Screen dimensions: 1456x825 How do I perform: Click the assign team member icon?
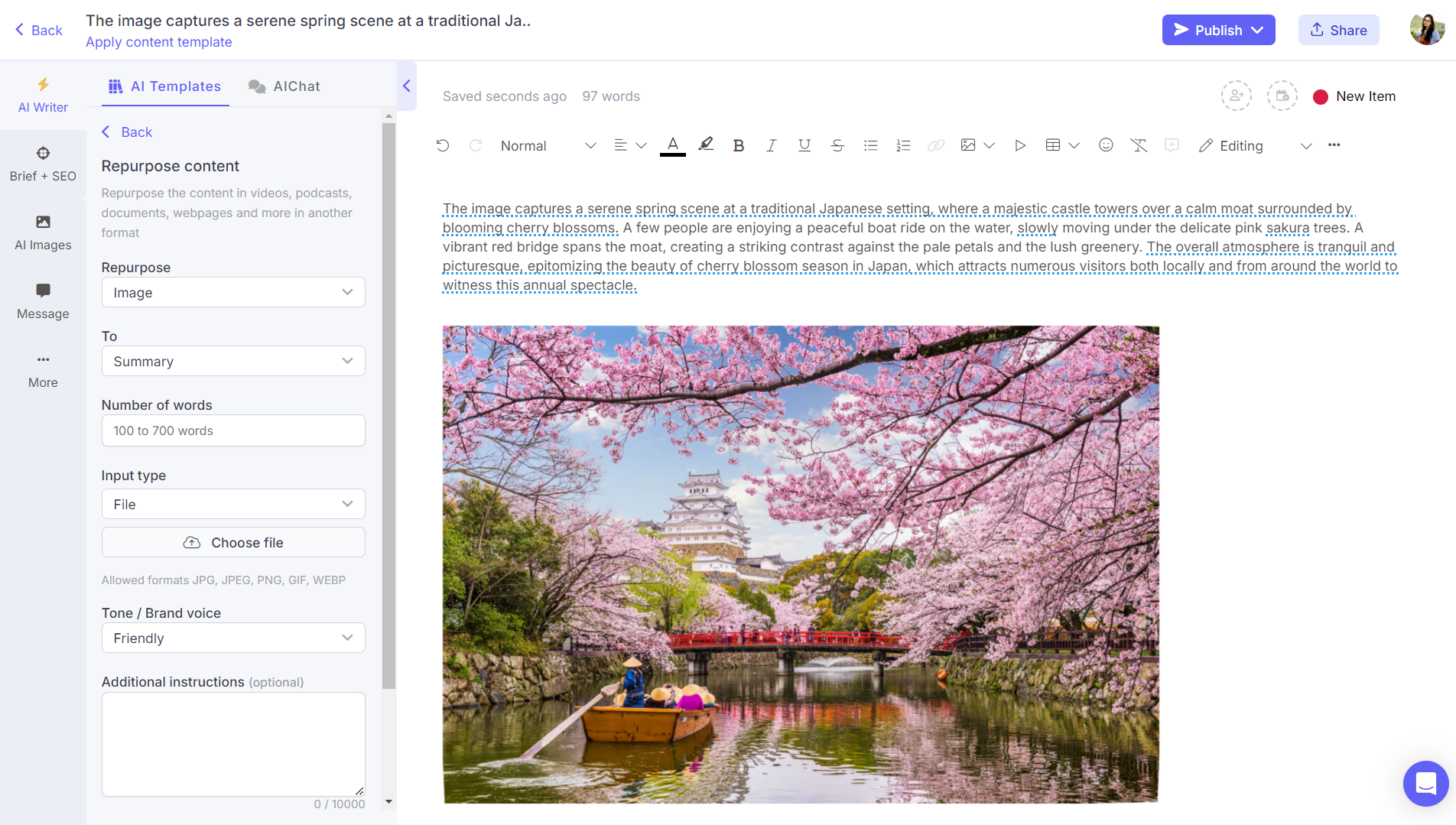pos(1237,96)
